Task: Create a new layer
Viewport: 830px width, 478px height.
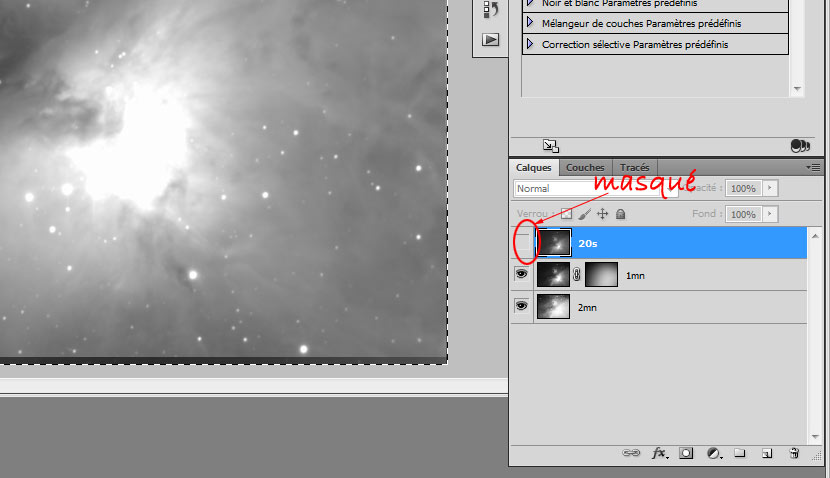Action: 766,453
